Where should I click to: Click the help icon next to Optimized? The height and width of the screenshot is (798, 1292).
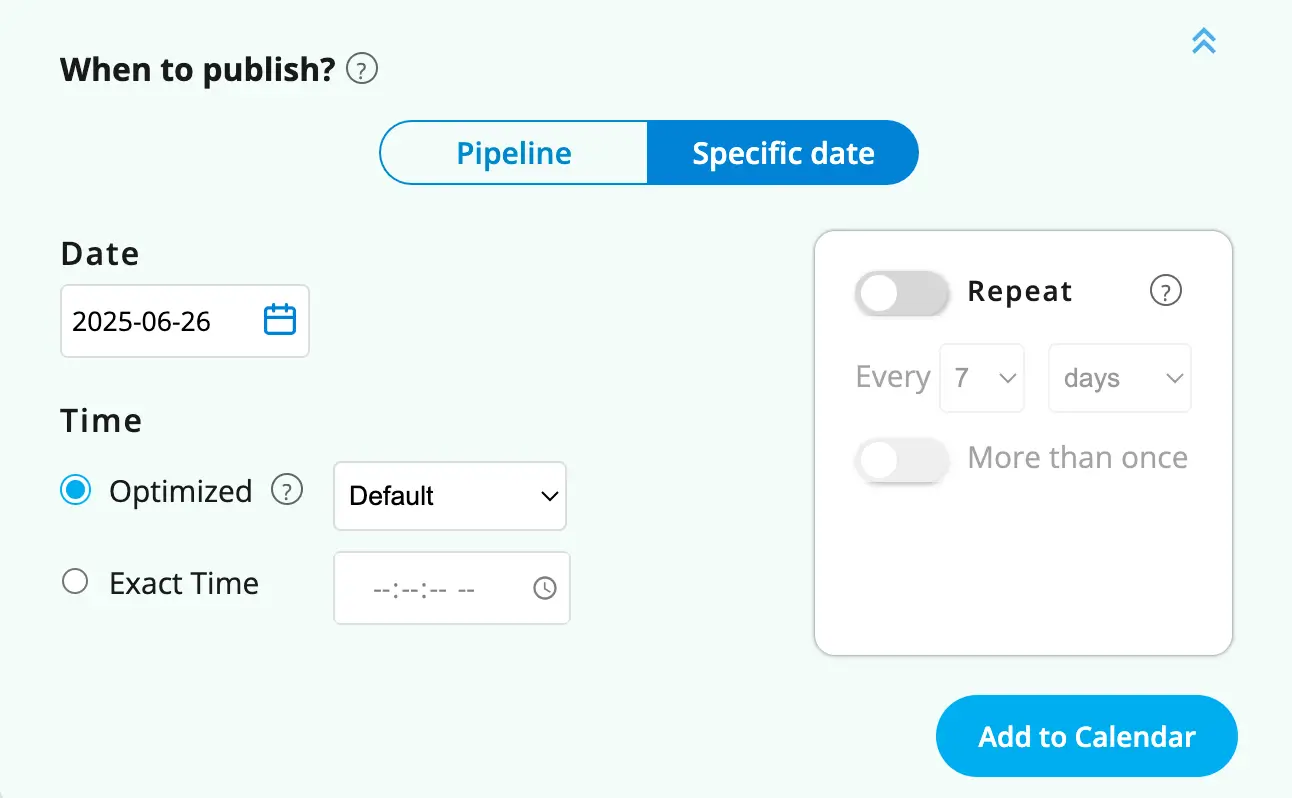(288, 491)
